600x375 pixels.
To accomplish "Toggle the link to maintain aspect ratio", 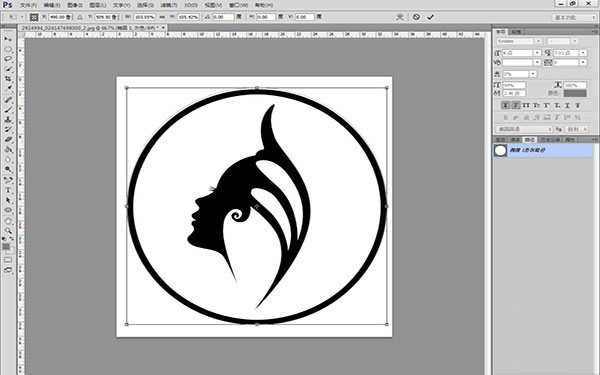I will [162, 17].
